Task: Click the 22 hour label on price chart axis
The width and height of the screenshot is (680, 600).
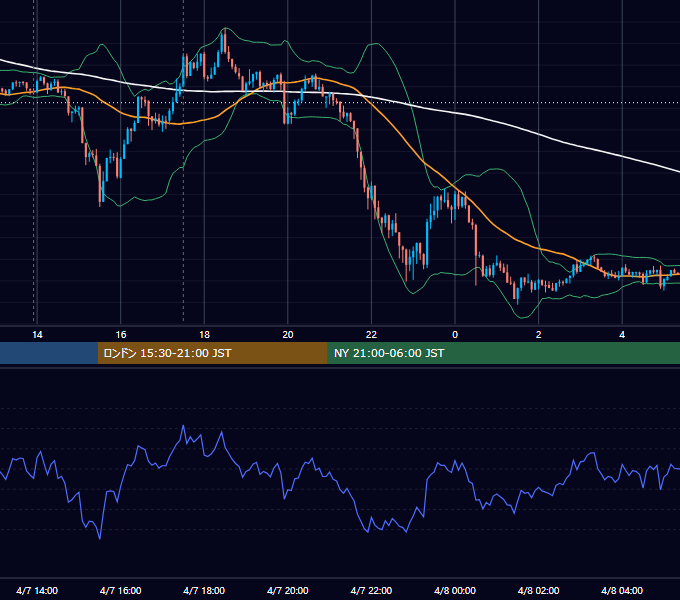Action: coord(371,335)
